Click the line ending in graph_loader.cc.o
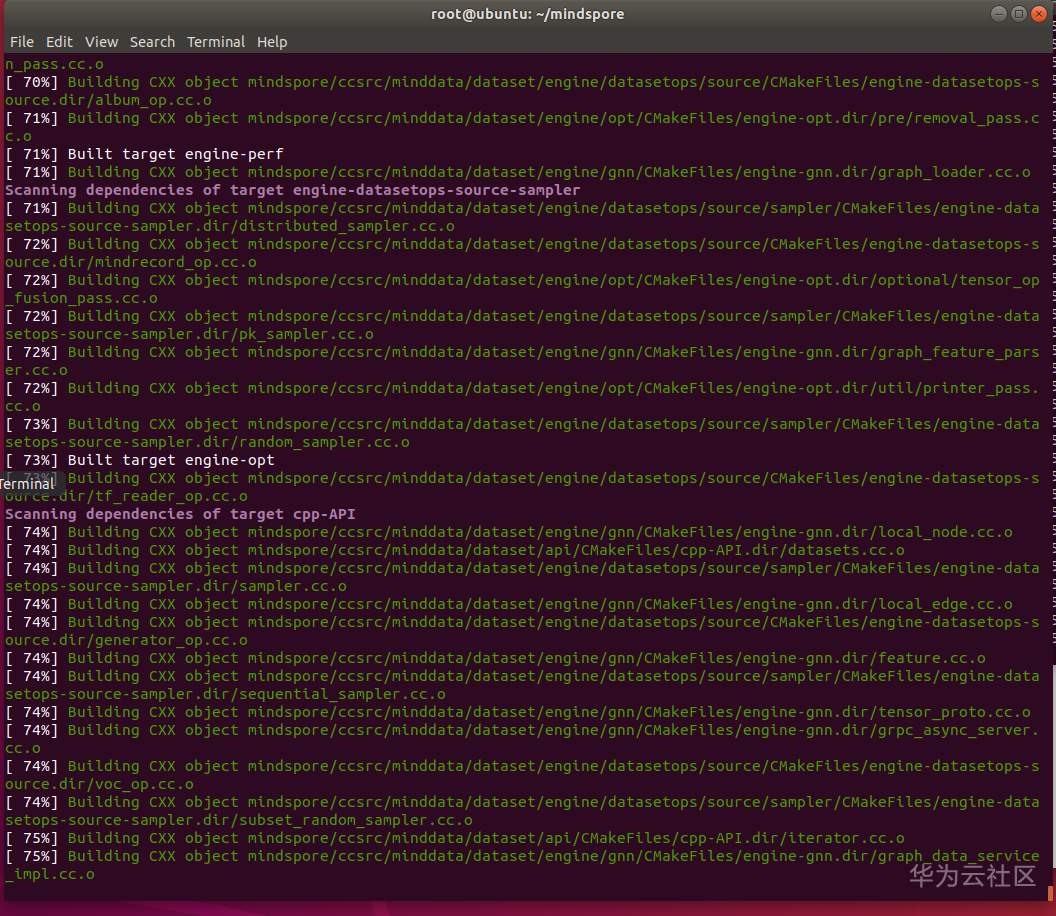Image resolution: width=1056 pixels, height=916 pixels. (518, 172)
